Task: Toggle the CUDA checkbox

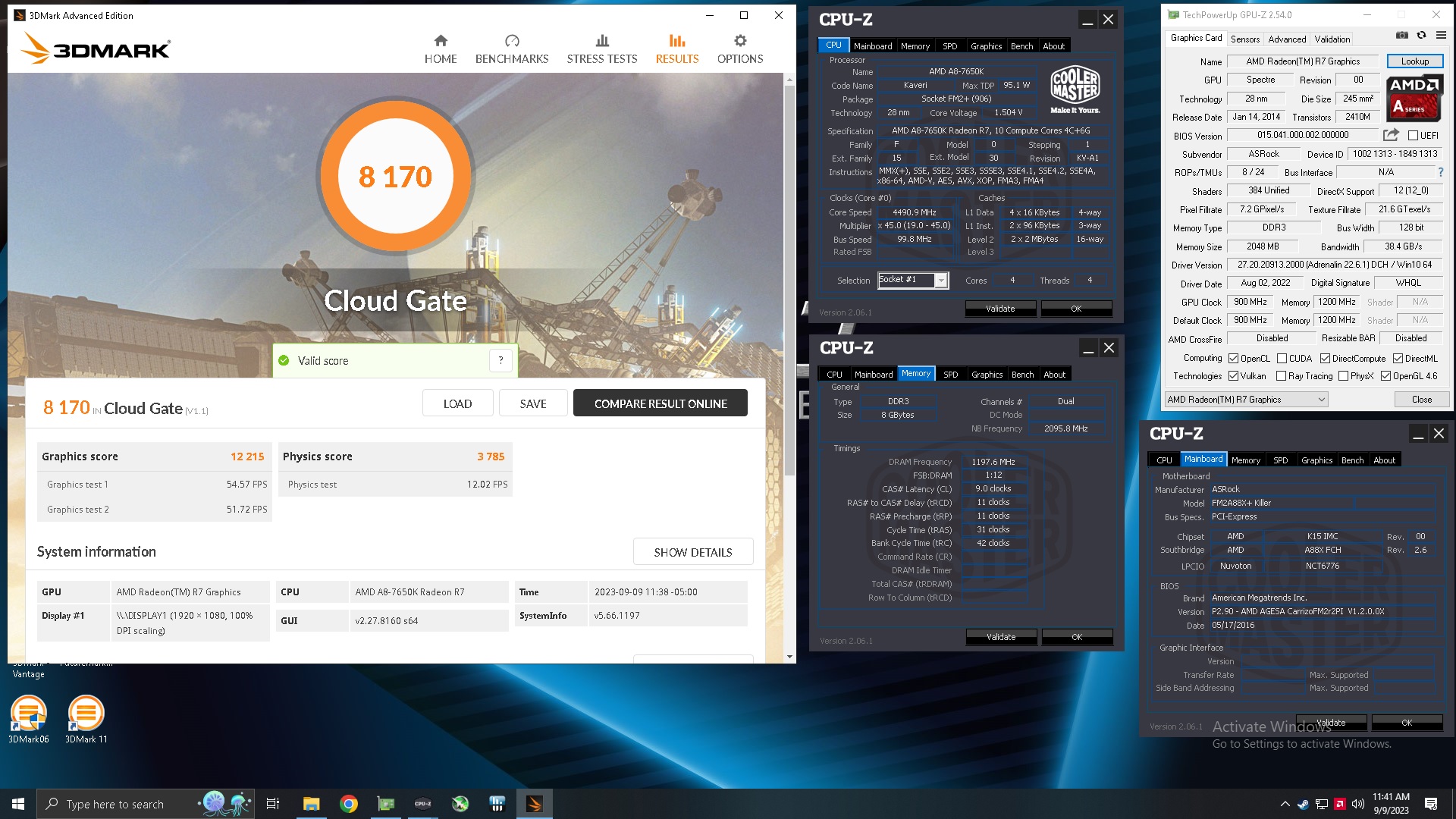Action: tap(1282, 359)
